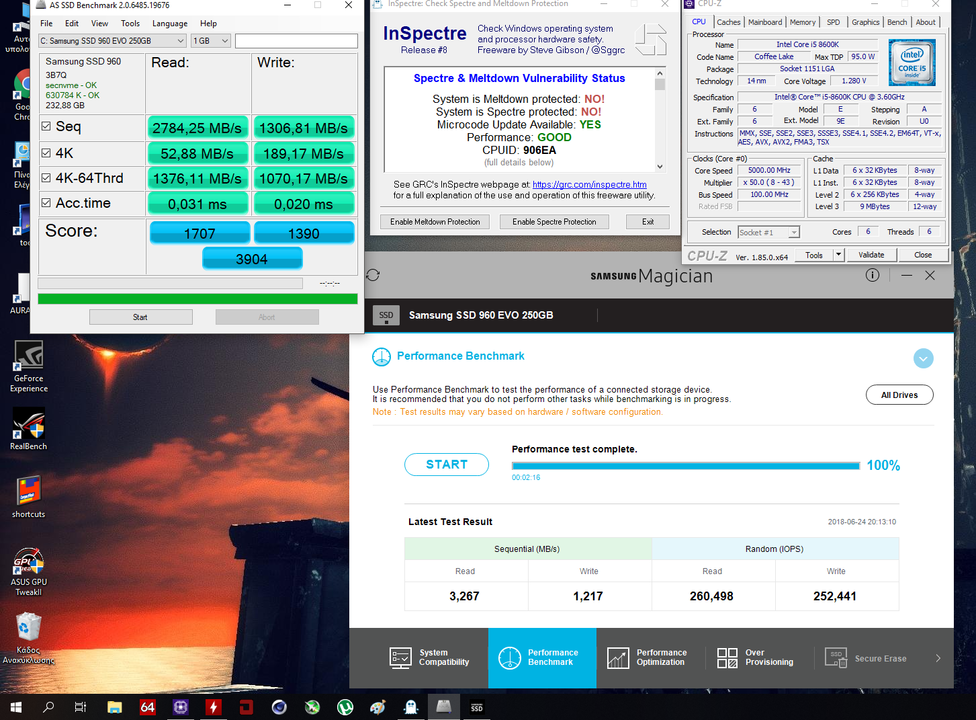Open Secure Erase in Magician bottom bar
Image resolution: width=976 pixels, height=720 pixels.
point(866,658)
